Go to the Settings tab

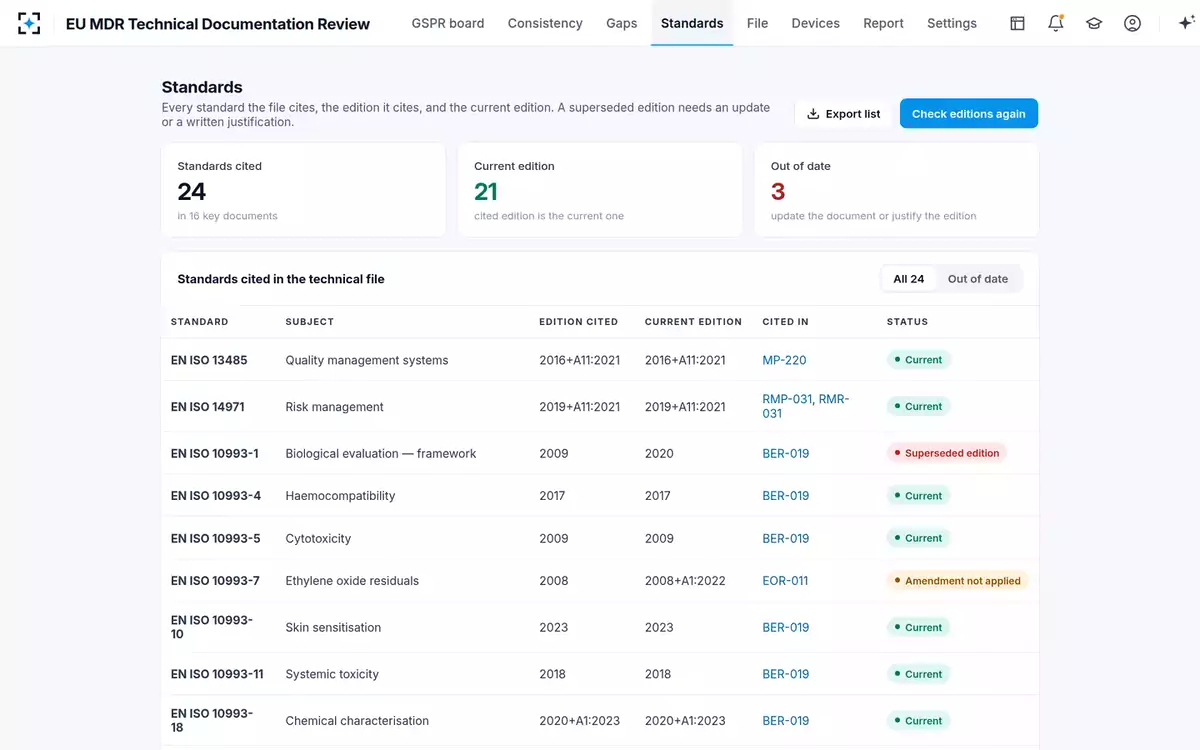tap(952, 23)
